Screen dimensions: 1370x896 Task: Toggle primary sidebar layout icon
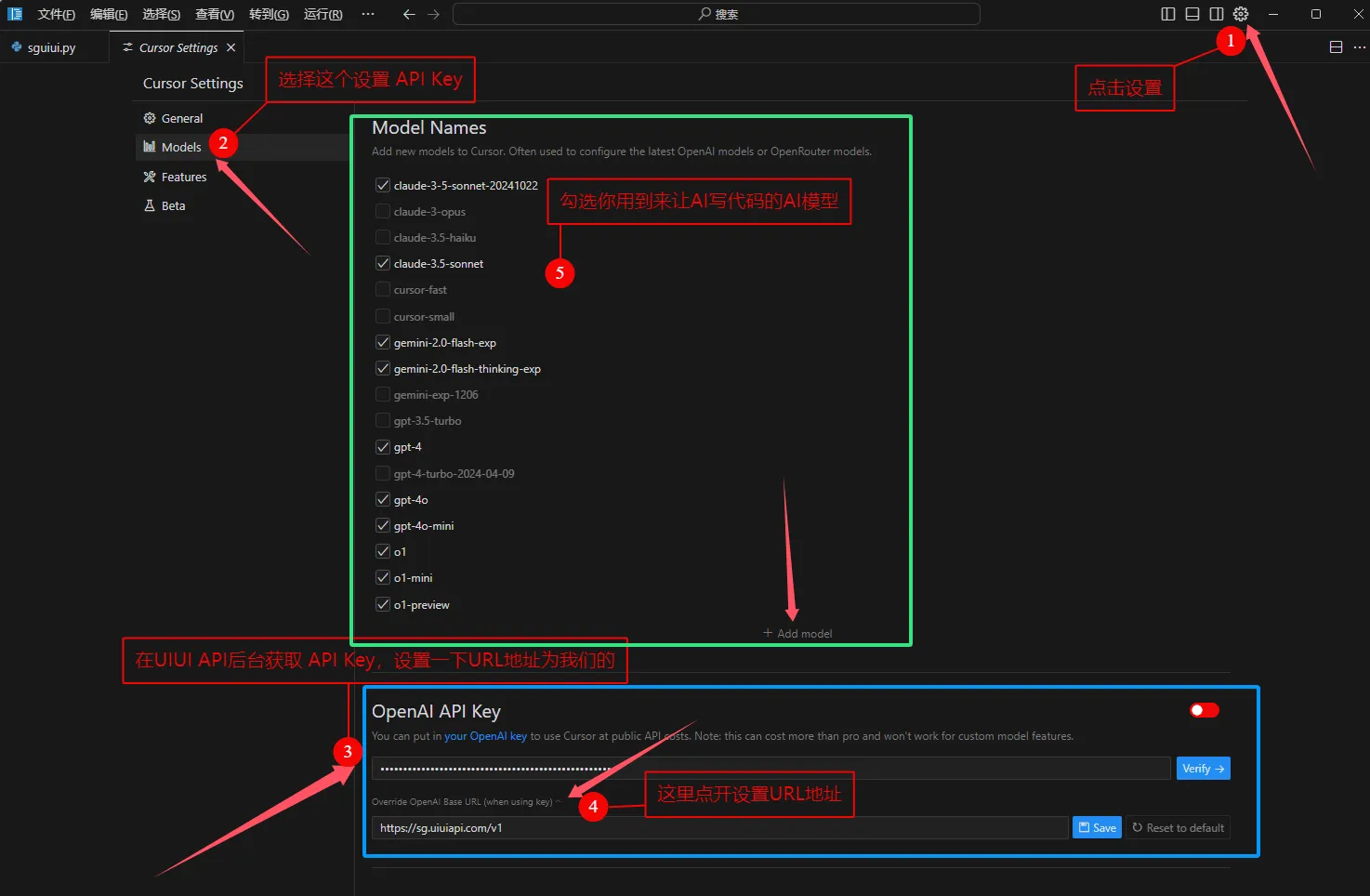[1168, 14]
